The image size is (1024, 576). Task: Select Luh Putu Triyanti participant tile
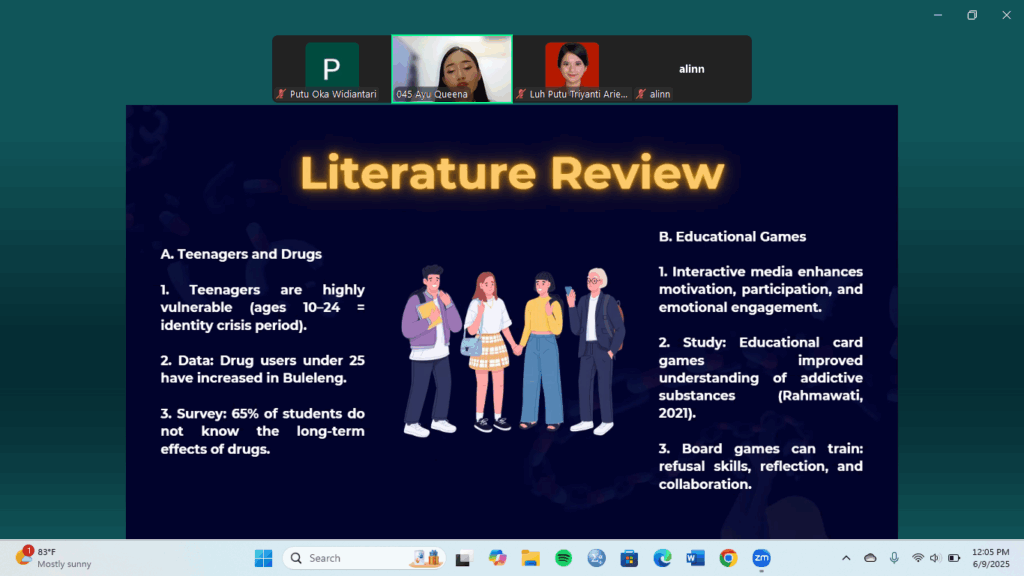(572, 69)
